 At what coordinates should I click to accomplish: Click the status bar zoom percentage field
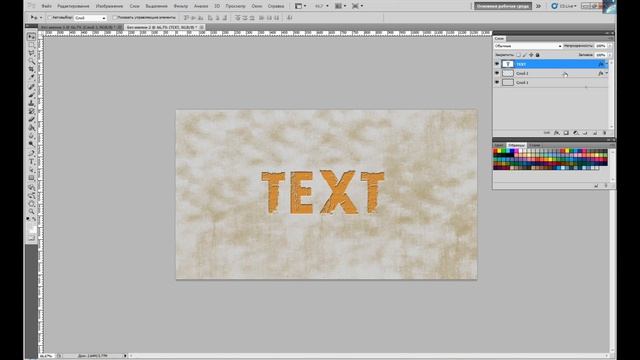(x=46, y=356)
